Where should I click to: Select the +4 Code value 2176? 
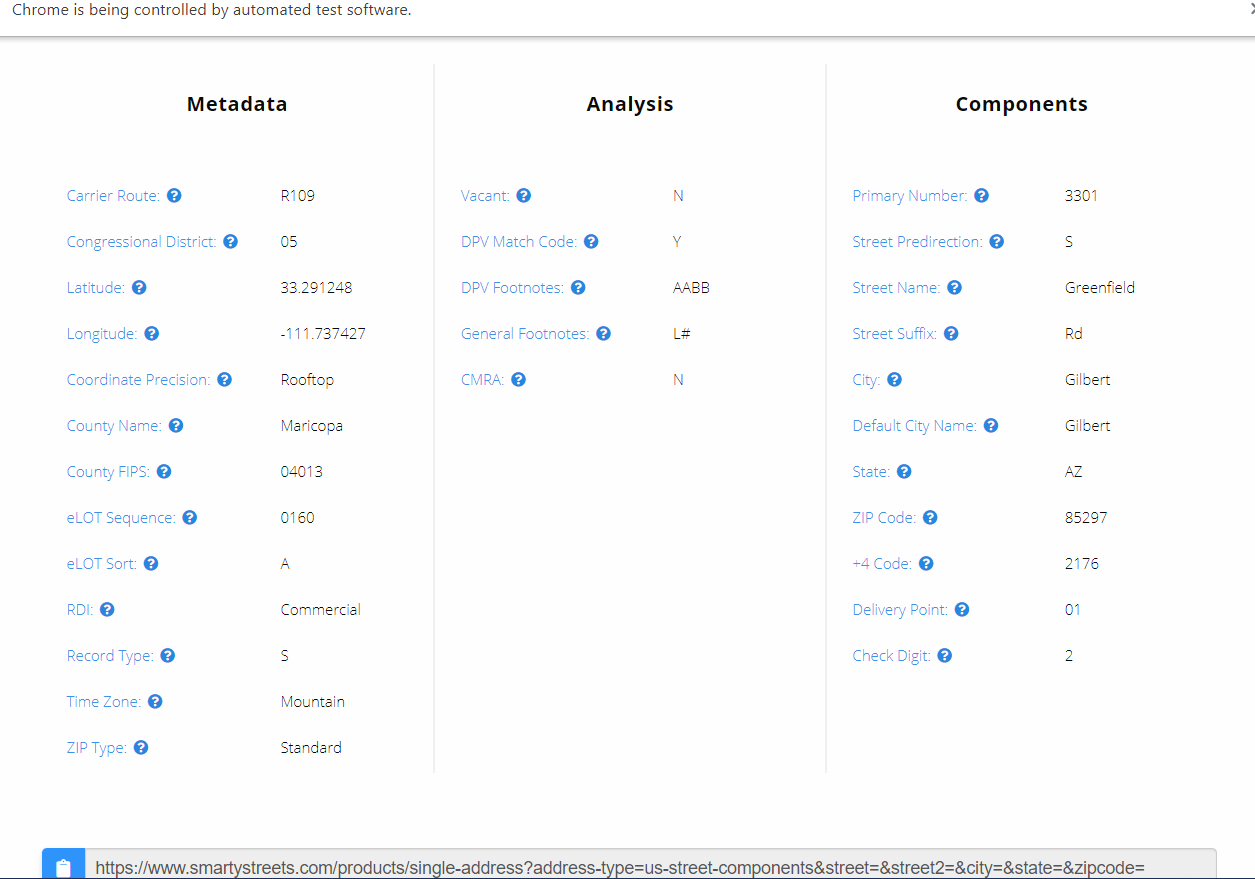pyautogui.click(x=1082, y=564)
